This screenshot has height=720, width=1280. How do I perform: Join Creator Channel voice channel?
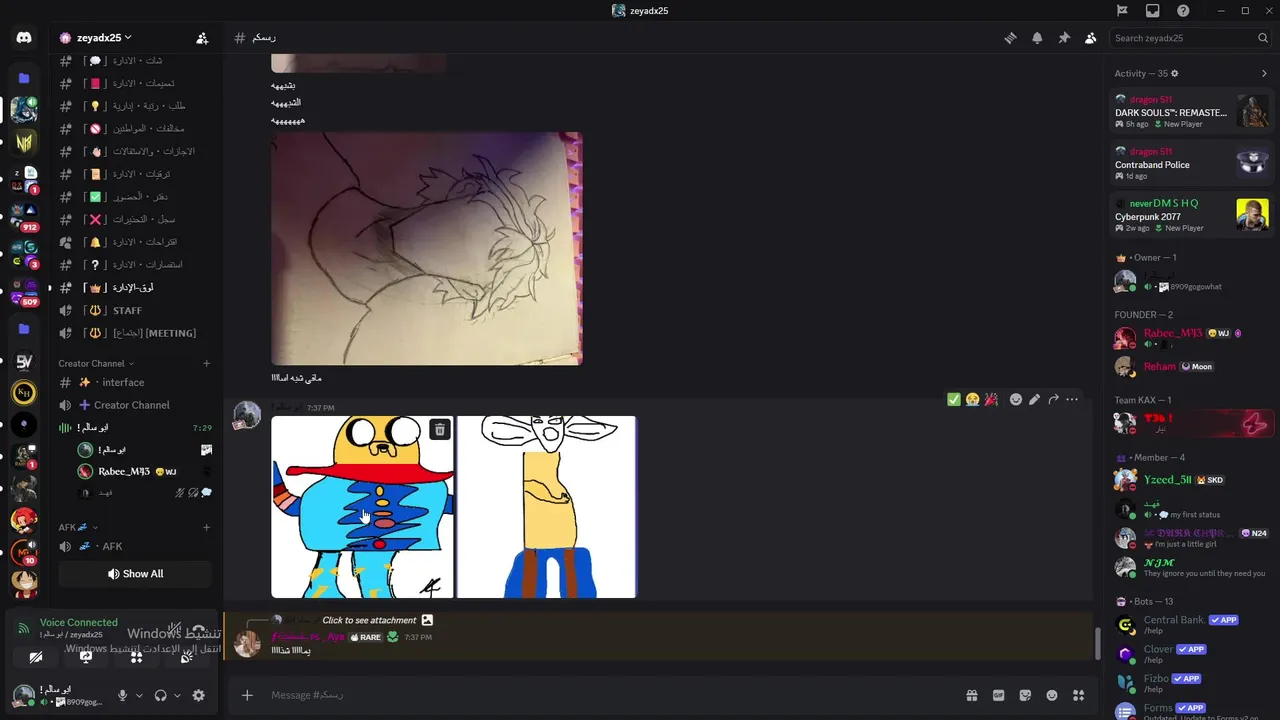tap(135, 405)
